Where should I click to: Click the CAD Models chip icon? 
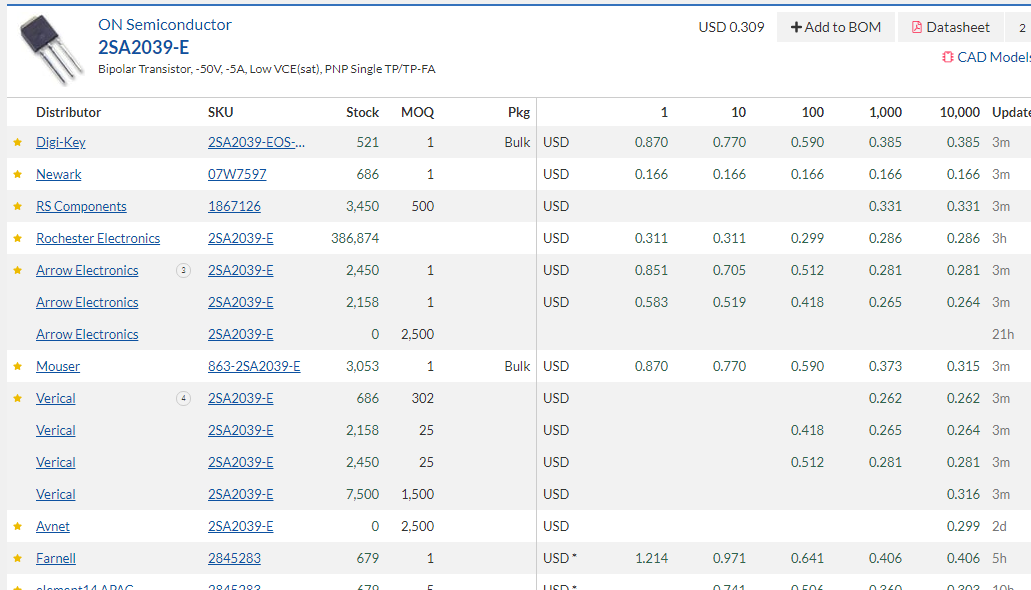pyautogui.click(x=947, y=57)
